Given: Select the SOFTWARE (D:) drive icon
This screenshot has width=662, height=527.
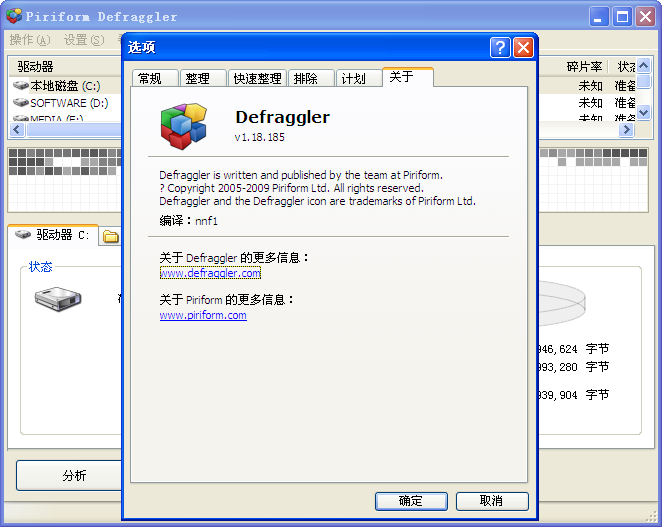Looking at the screenshot, I should click(x=21, y=103).
